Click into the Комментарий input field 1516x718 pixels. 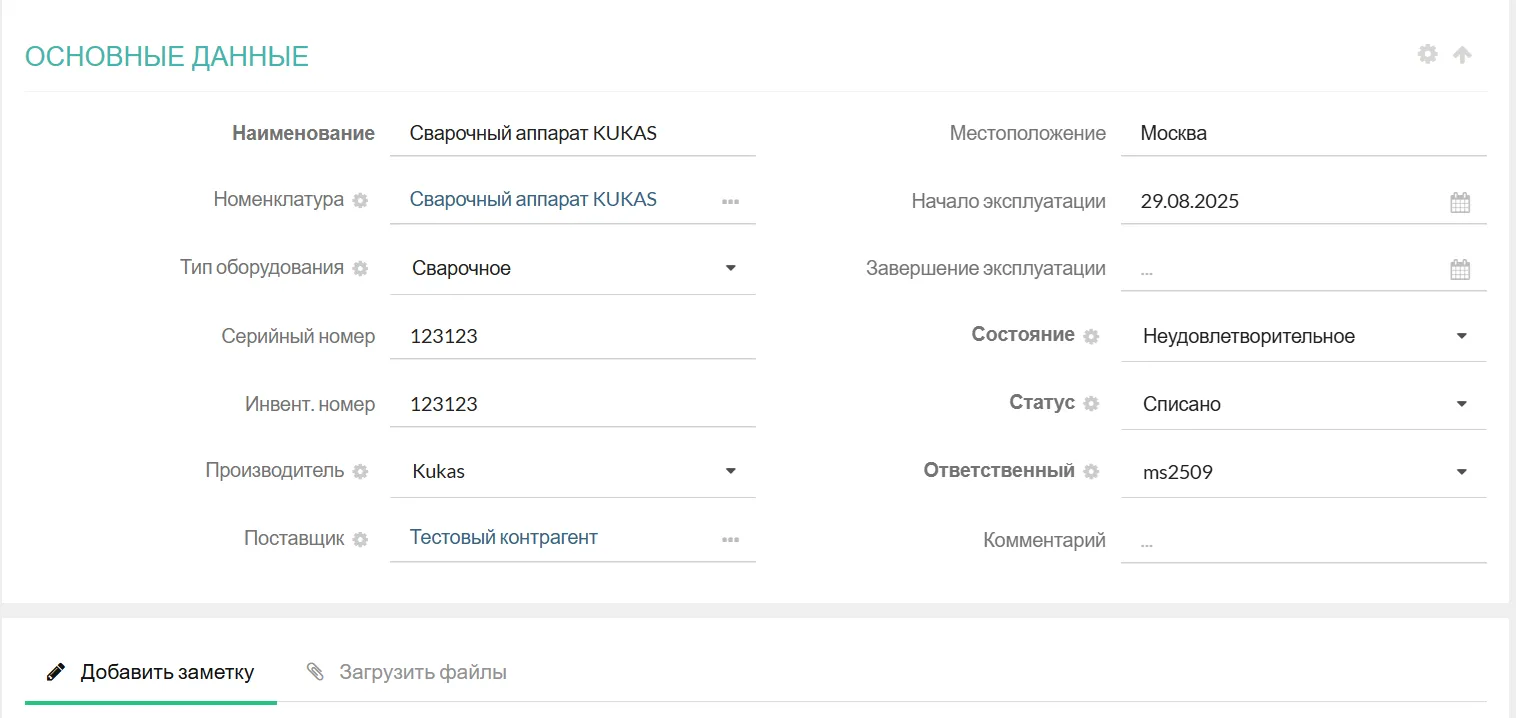point(1300,541)
